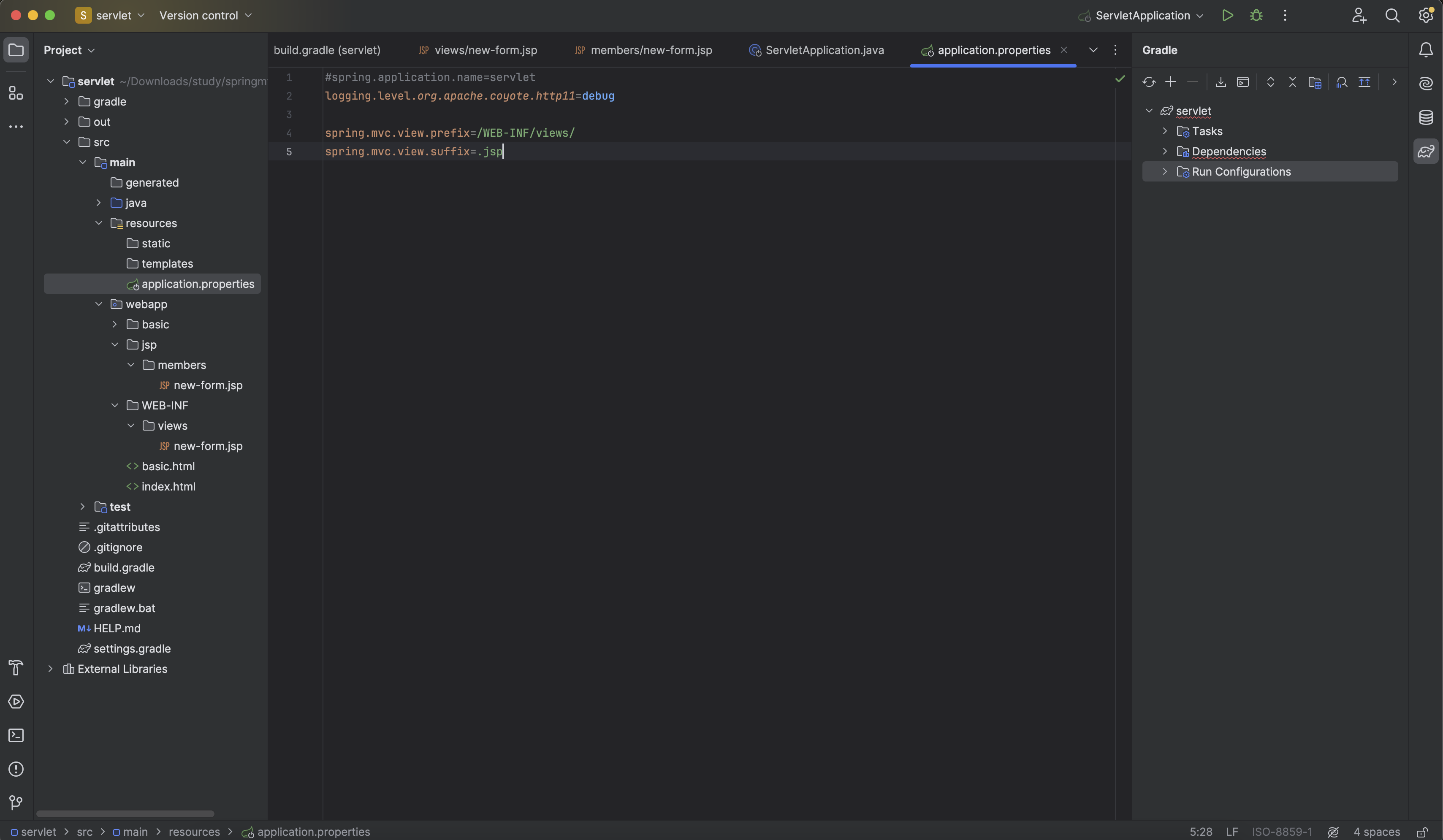Screen dimensions: 1443x840
Task: Open editor tab options menu
Action: [1115, 50]
